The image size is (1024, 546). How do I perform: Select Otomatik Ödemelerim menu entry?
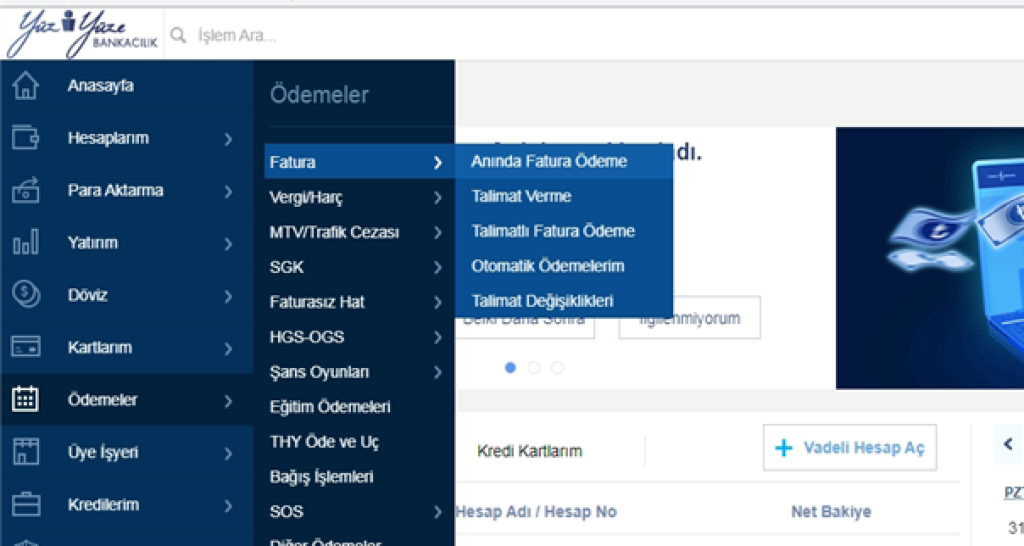pyautogui.click(x=547, y=266)
